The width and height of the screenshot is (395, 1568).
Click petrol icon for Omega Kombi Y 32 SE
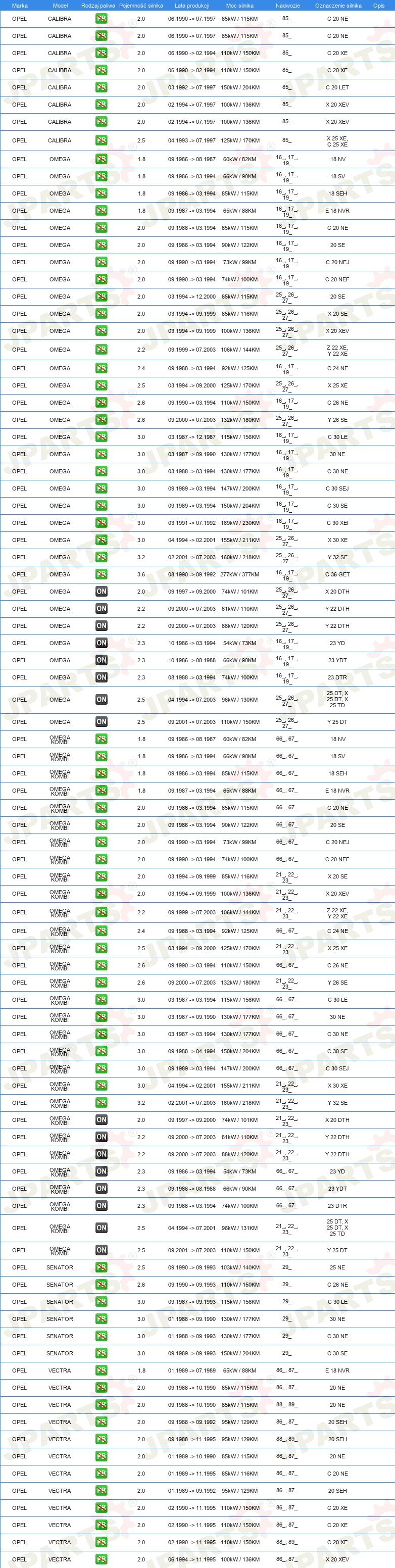(x=101, y=1103)
